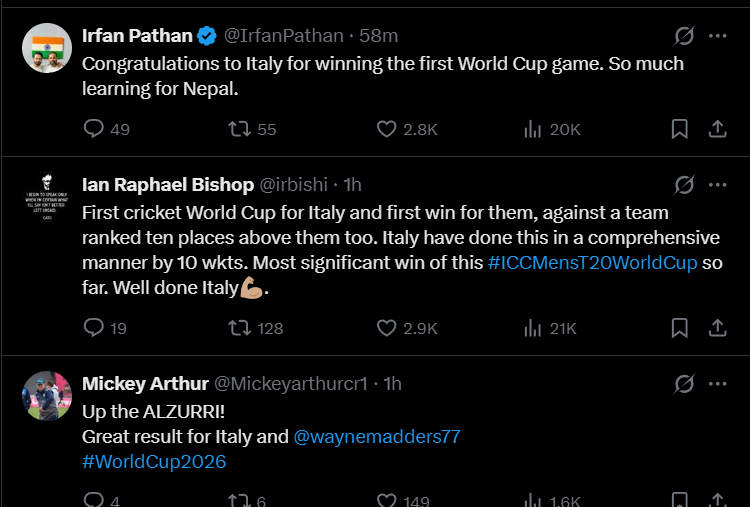Open more options for Irfan Pathan's tweet
Viewport: 750px width, 507px height.
click(717, 36)
